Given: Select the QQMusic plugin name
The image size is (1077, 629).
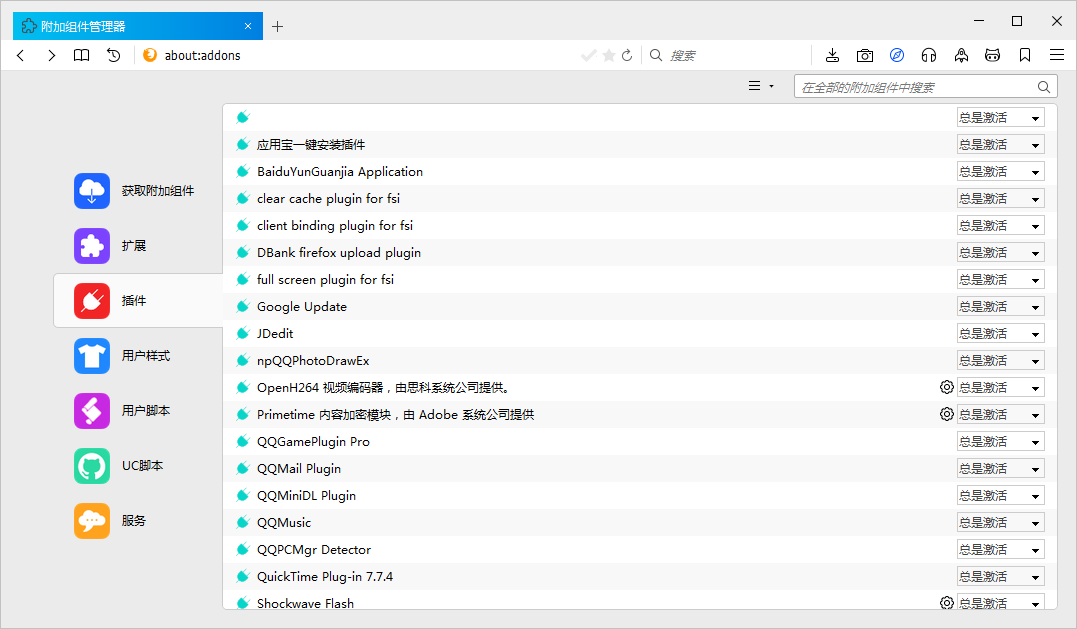Looking at the screenshot, I should pos(284,523).
